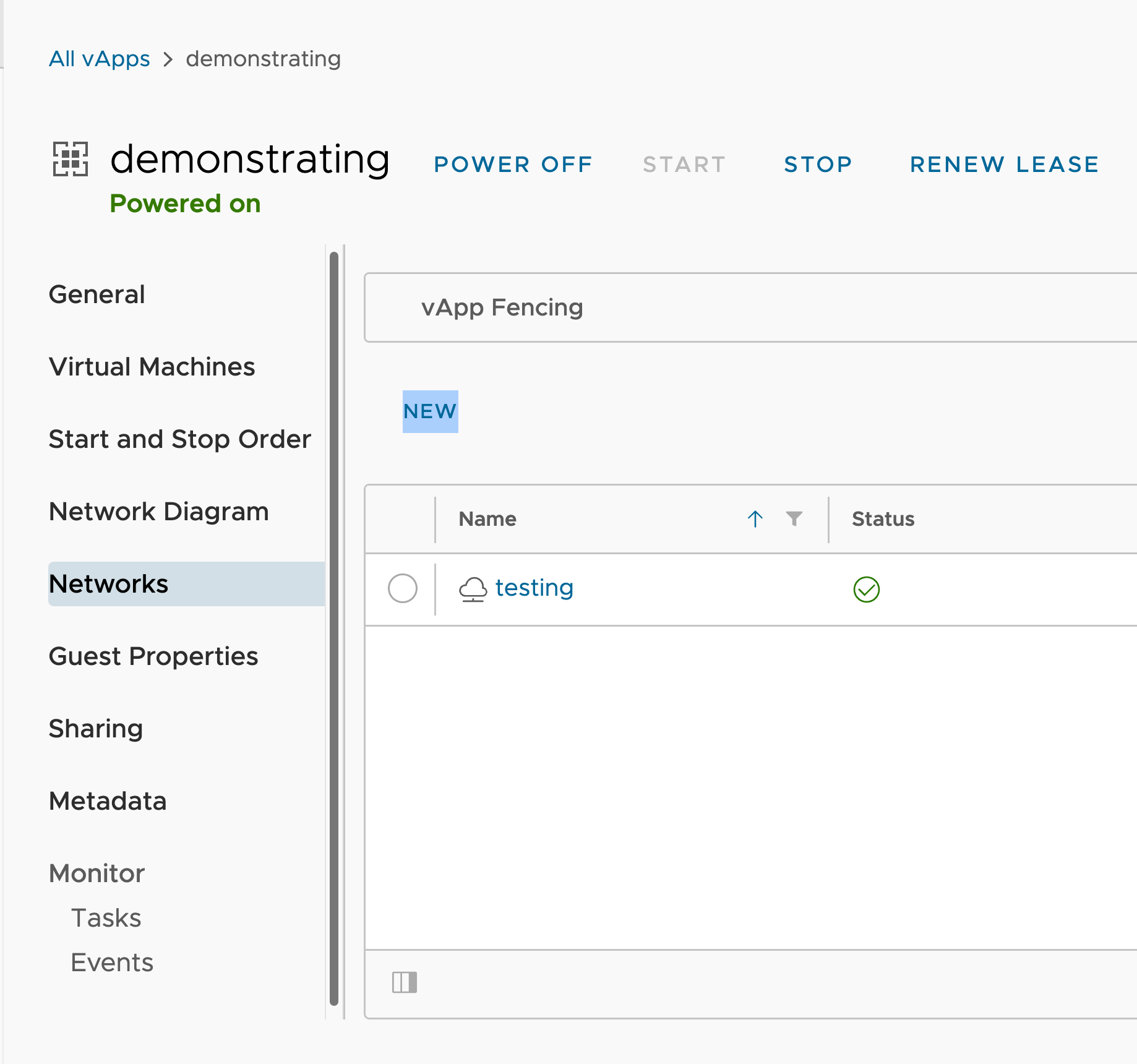1137x1064 pixels.
Task: Go to Guest Properties in the sidebar
Action: [x=153, y=656]
